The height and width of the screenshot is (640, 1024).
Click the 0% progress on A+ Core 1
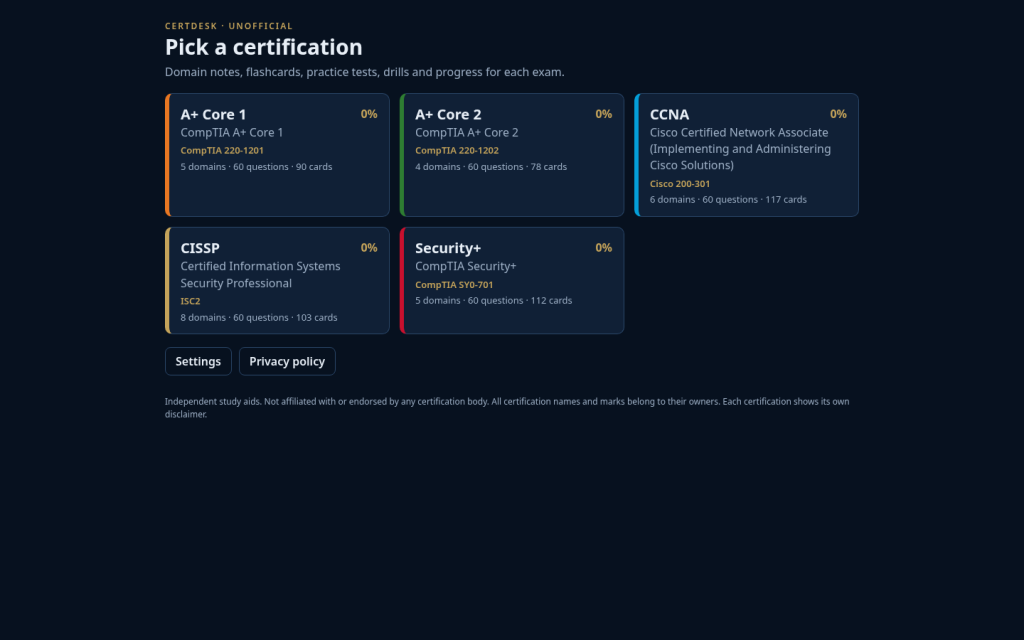[369, 114]
